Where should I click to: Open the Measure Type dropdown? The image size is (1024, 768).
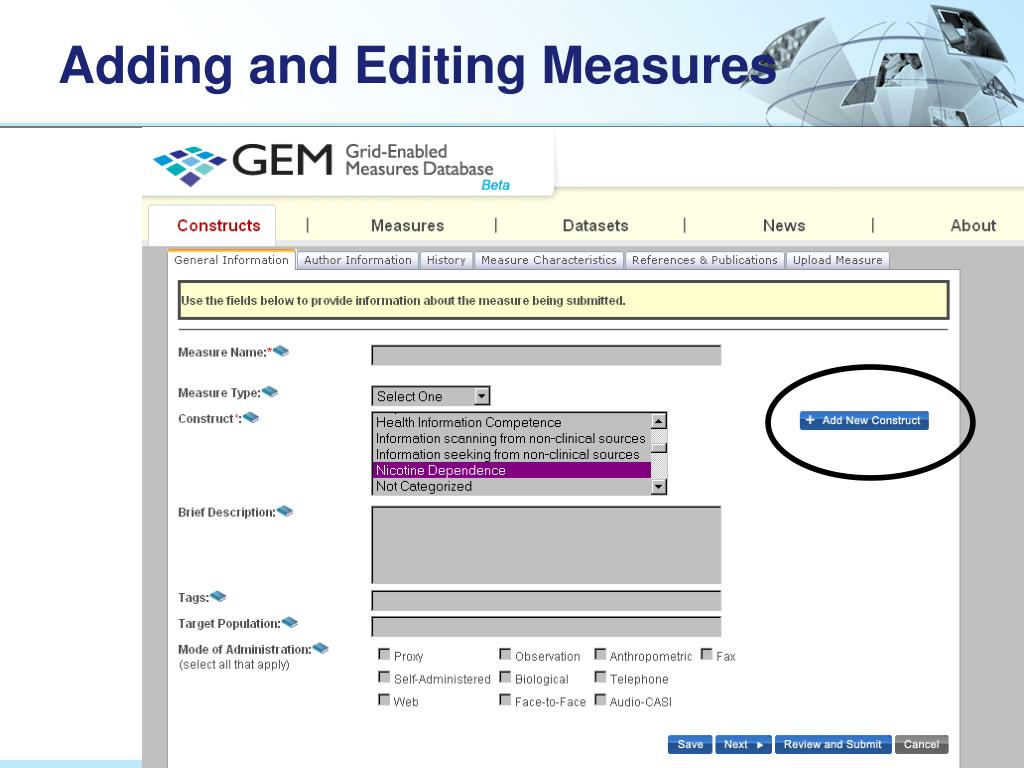pos(431,396)
